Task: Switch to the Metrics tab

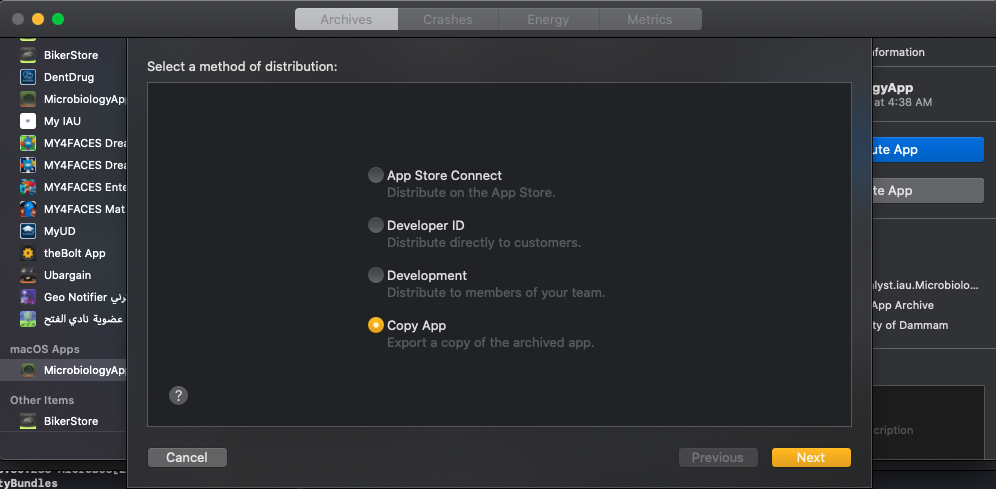Action: point(650,19)
